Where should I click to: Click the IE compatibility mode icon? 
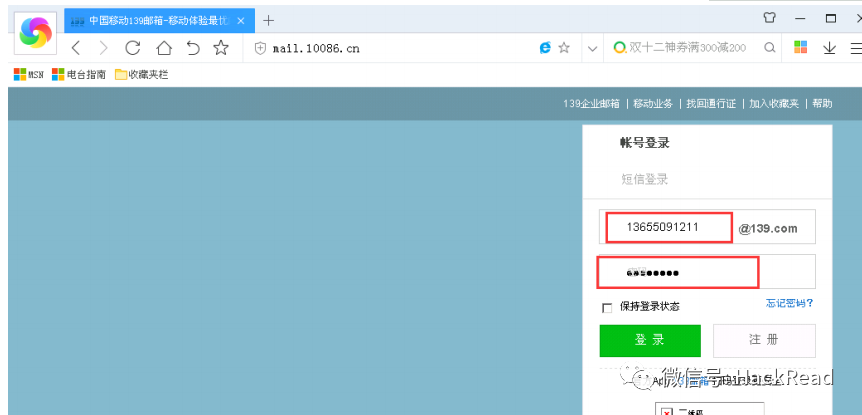(x=545, y=48)
